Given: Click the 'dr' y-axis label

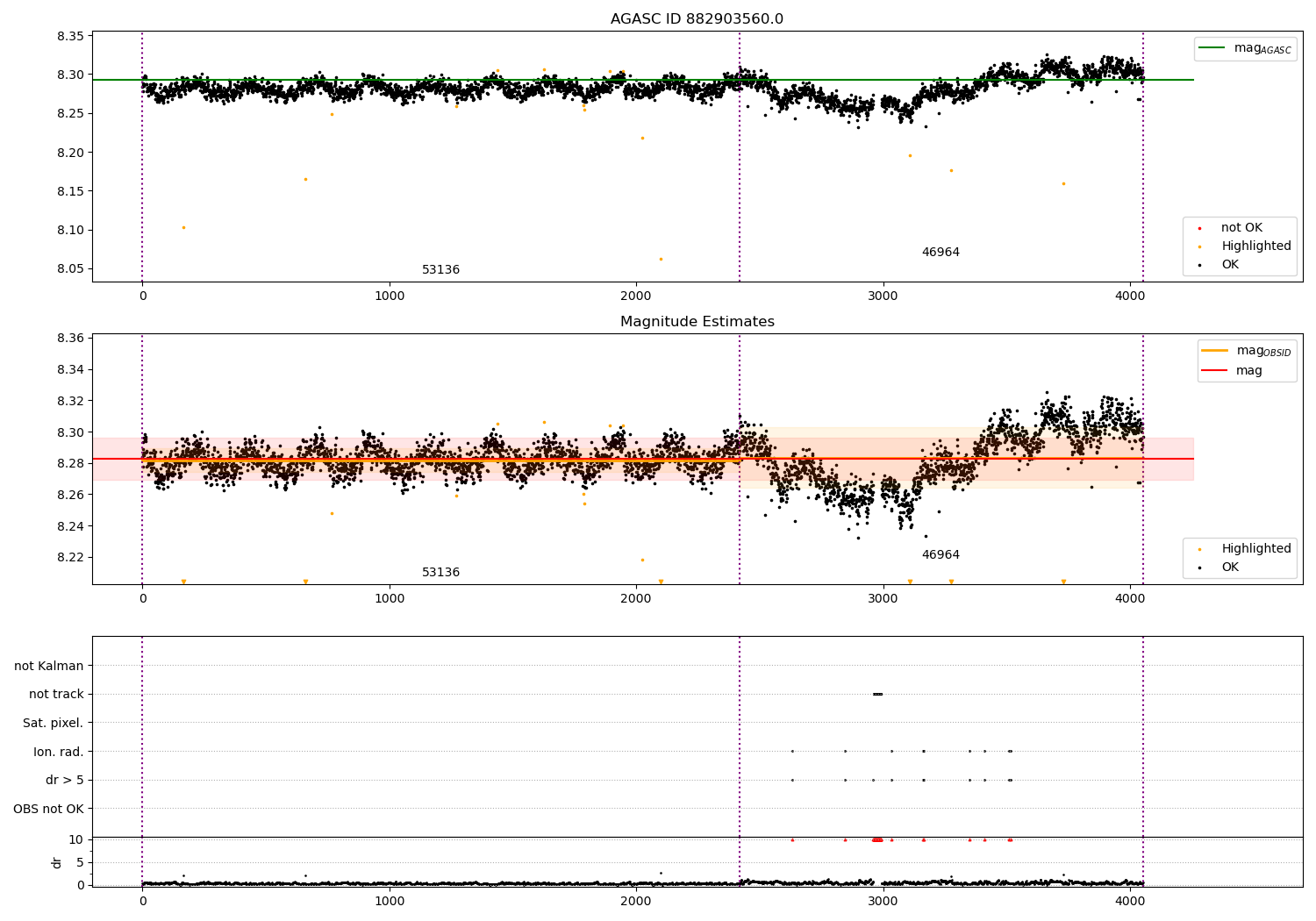Looking at the screenshot, I should (x=57, y=862).
